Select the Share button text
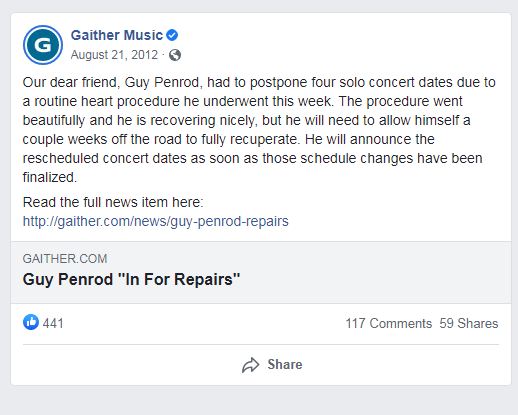518x415 pixels. (x=285, y=364)
